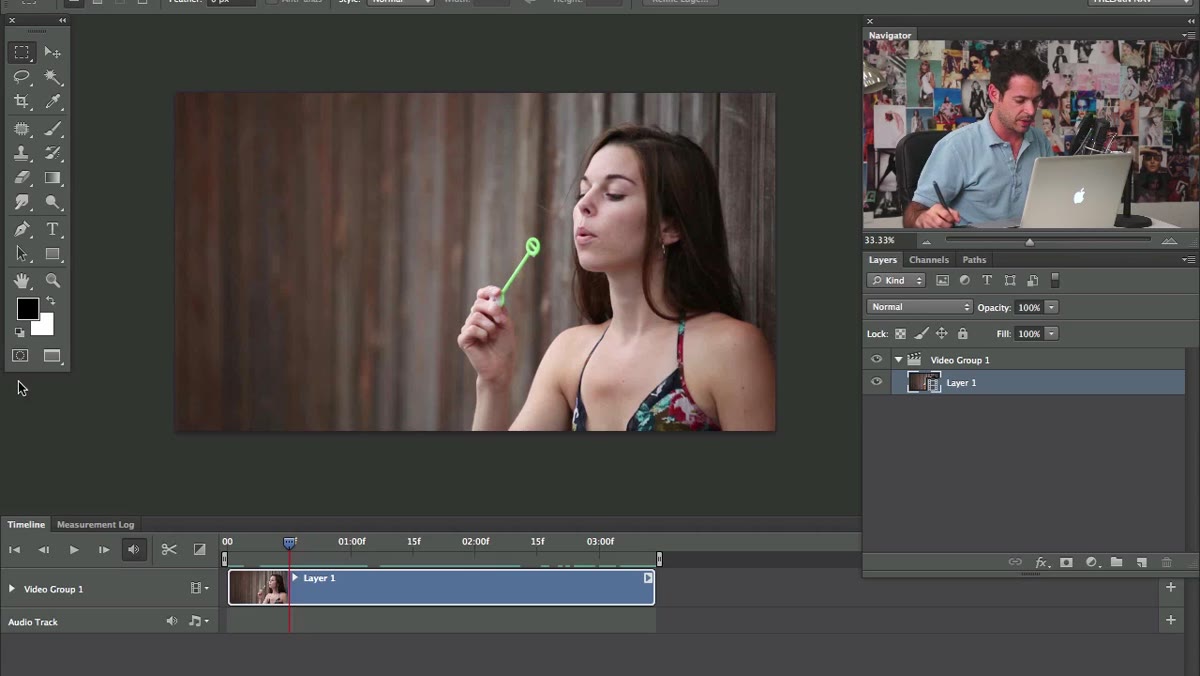
Task: Reset default foreground/background colors
Action: pos(20,333)
